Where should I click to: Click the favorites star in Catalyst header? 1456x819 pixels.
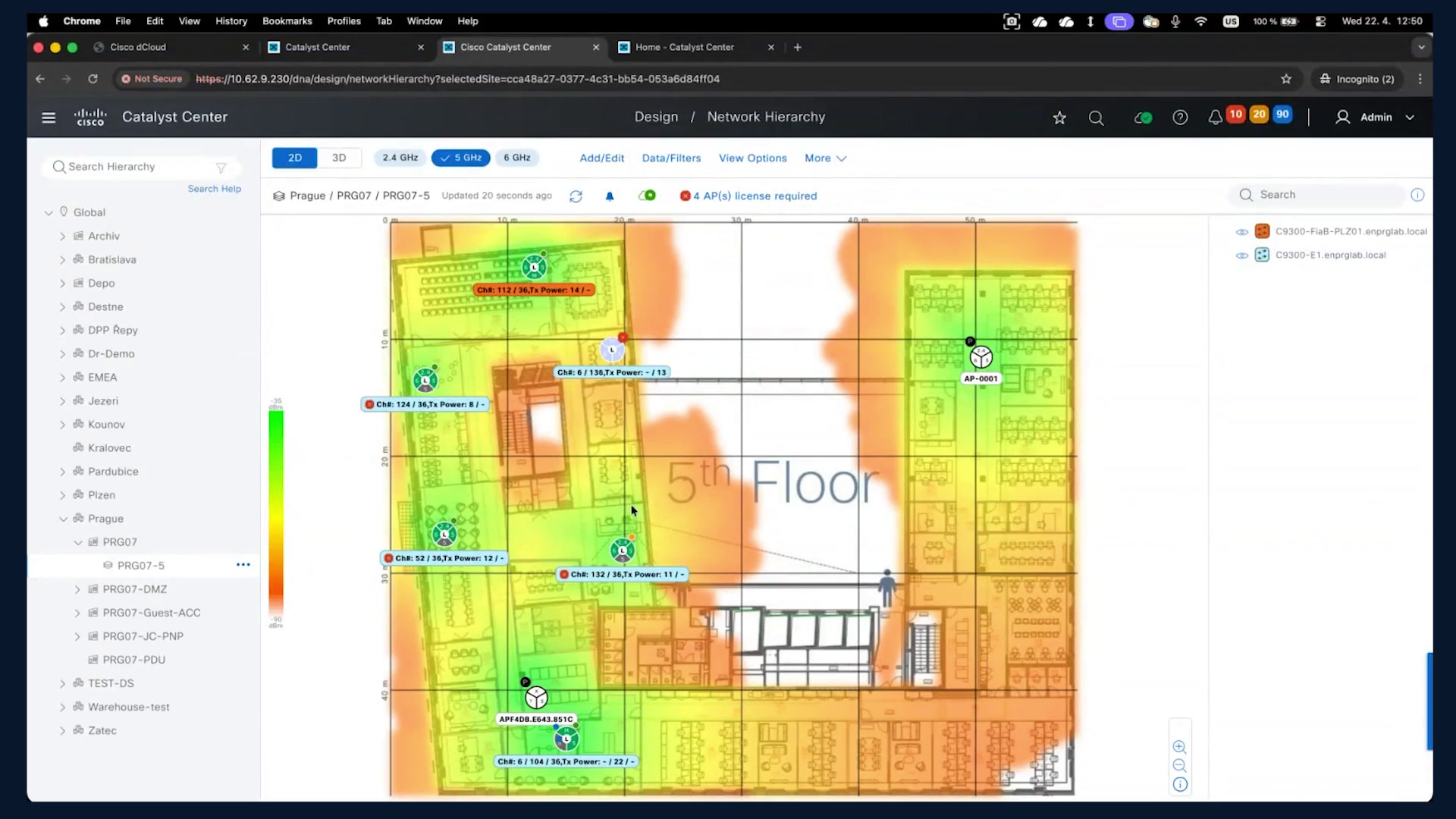coord(1059,118)
